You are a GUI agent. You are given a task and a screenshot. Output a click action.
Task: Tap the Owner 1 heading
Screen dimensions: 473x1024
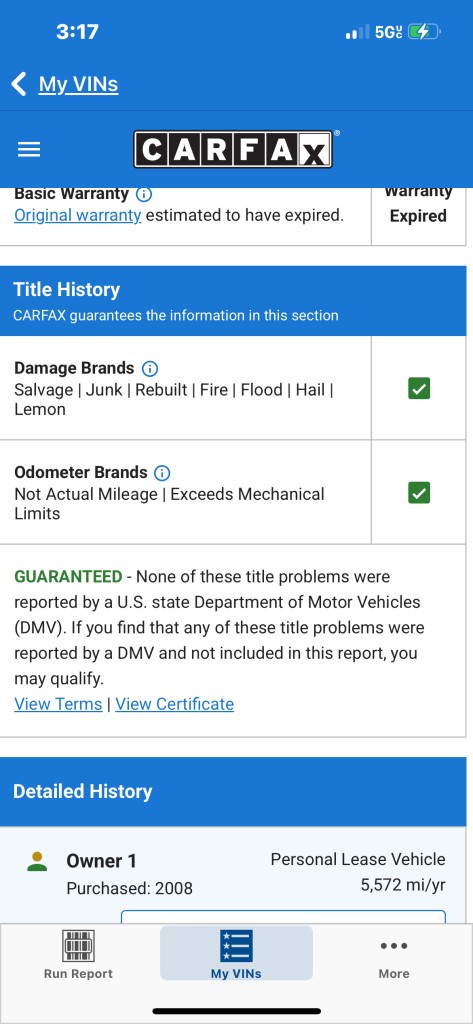pyautogui.click(x=101, y=861)
